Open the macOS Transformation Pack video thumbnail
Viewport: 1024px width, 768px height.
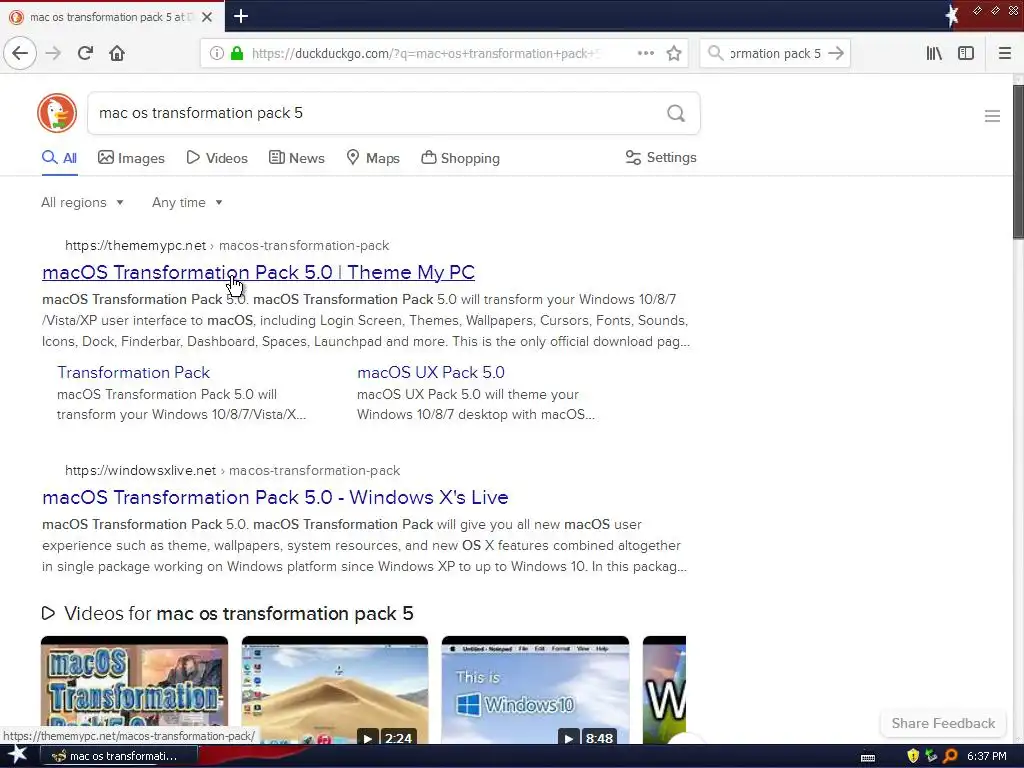[x=135, y=690]
